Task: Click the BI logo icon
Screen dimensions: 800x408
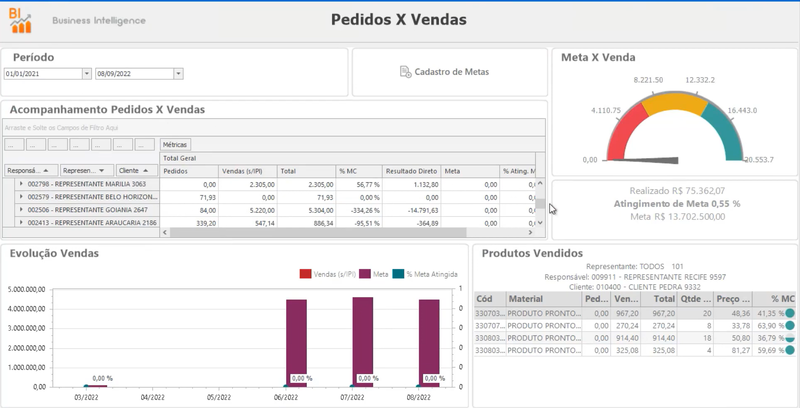Action: (x=20, y=20)
